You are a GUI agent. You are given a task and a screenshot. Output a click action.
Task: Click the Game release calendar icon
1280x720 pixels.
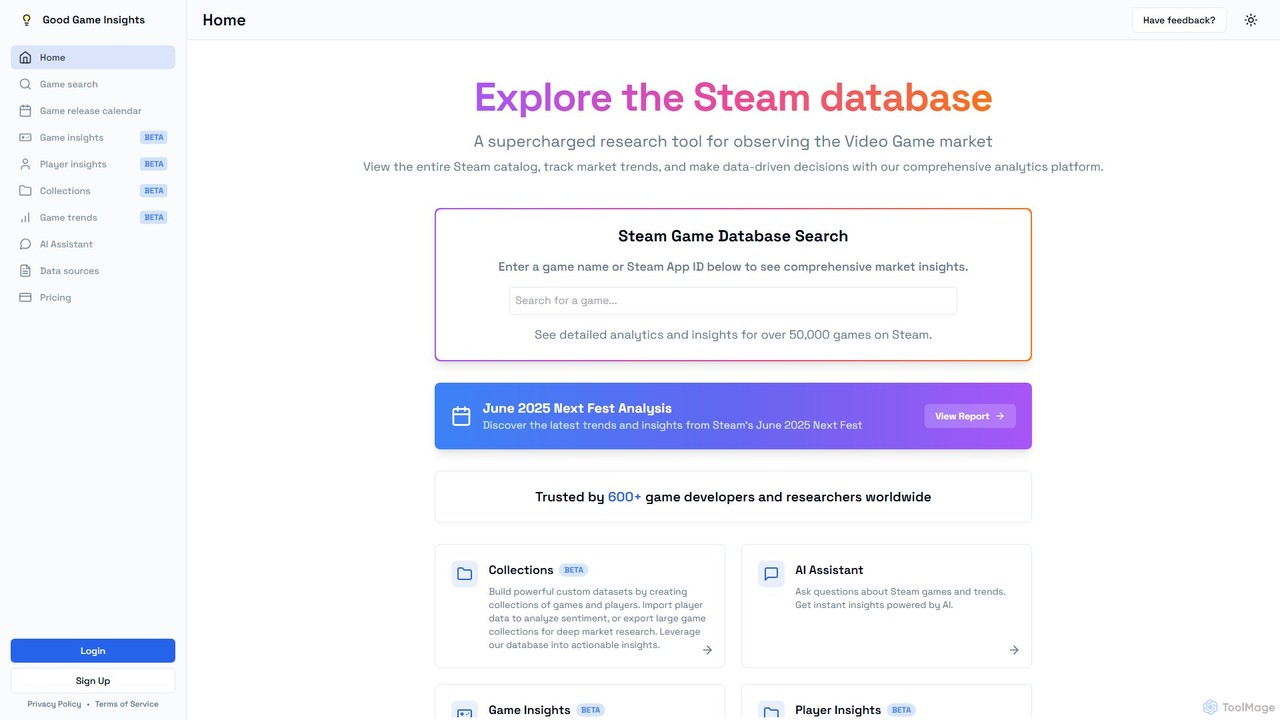[x=26, y=111]
